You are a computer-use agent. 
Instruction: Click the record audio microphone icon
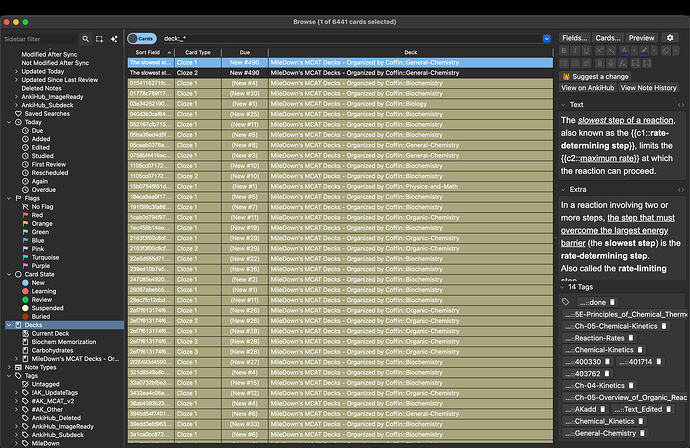click(611, 63)
